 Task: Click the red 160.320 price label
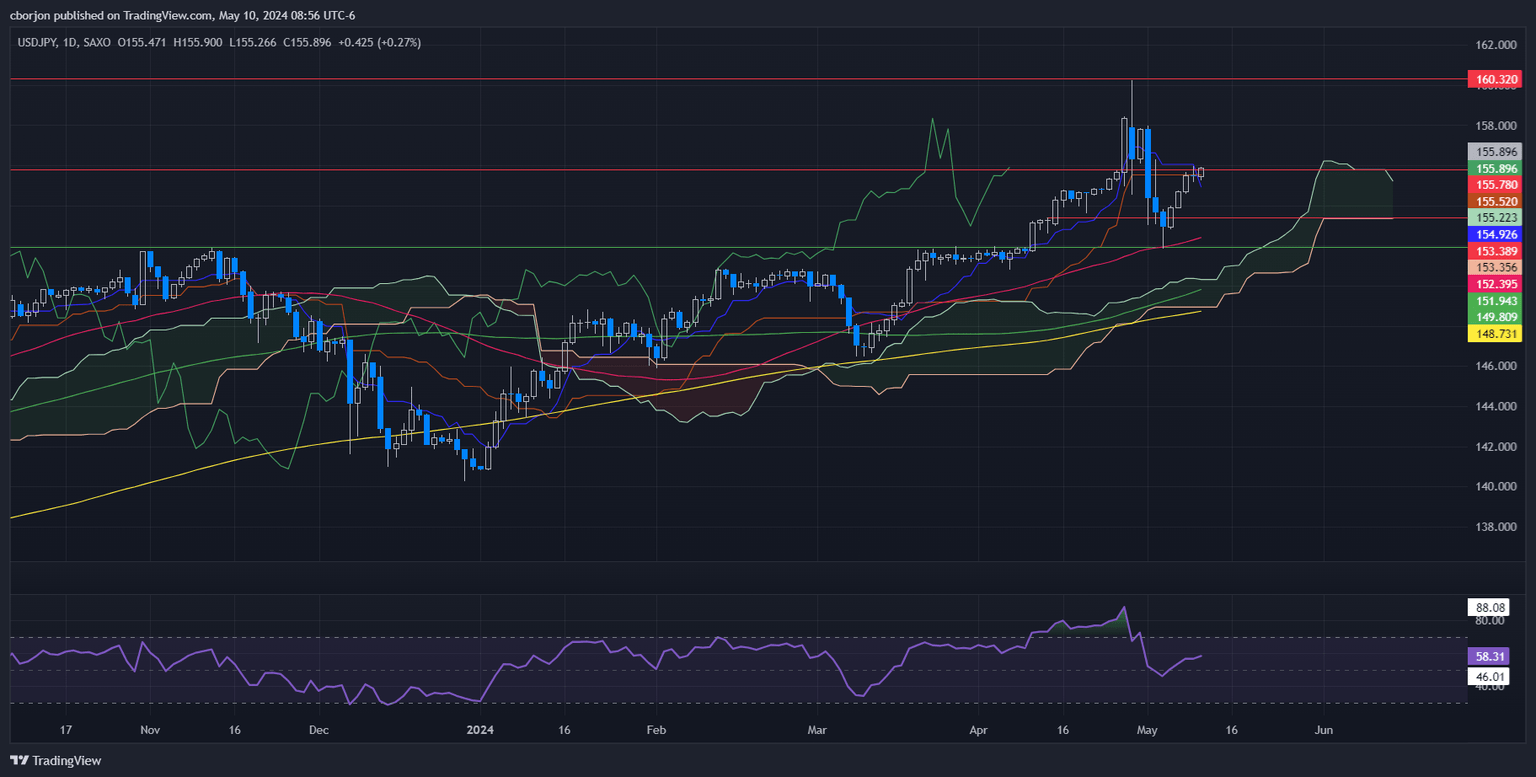tap(1494, 79)
